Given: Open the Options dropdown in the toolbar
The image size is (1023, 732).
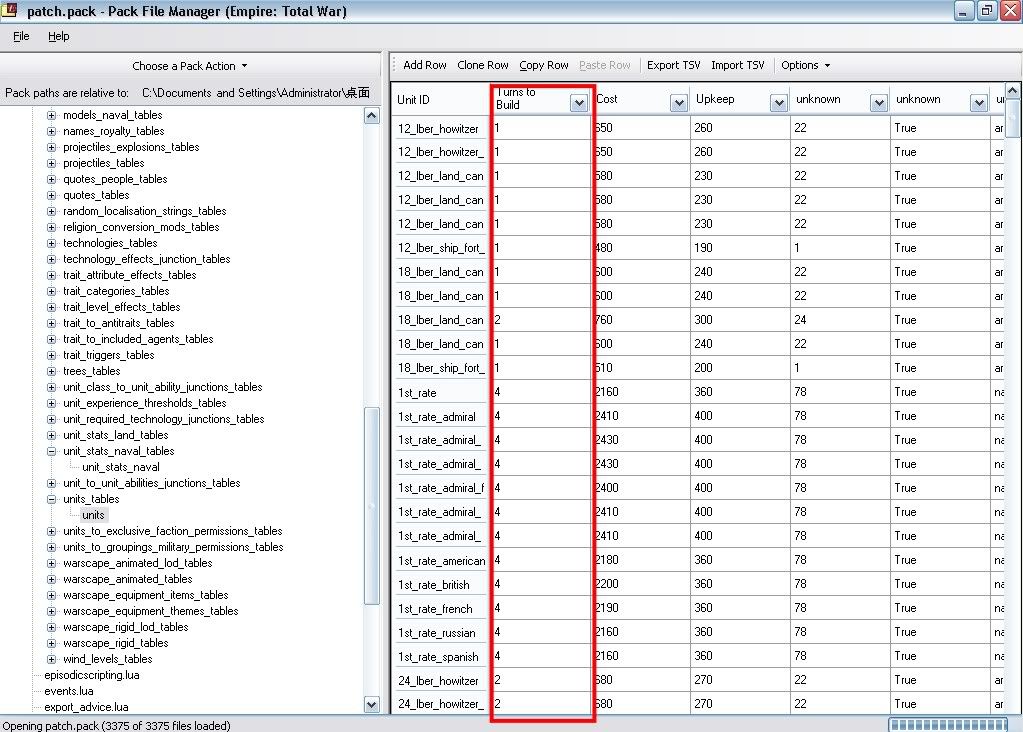Looking at the screenshot, I should pyautogui.click(x=806, y=65).
